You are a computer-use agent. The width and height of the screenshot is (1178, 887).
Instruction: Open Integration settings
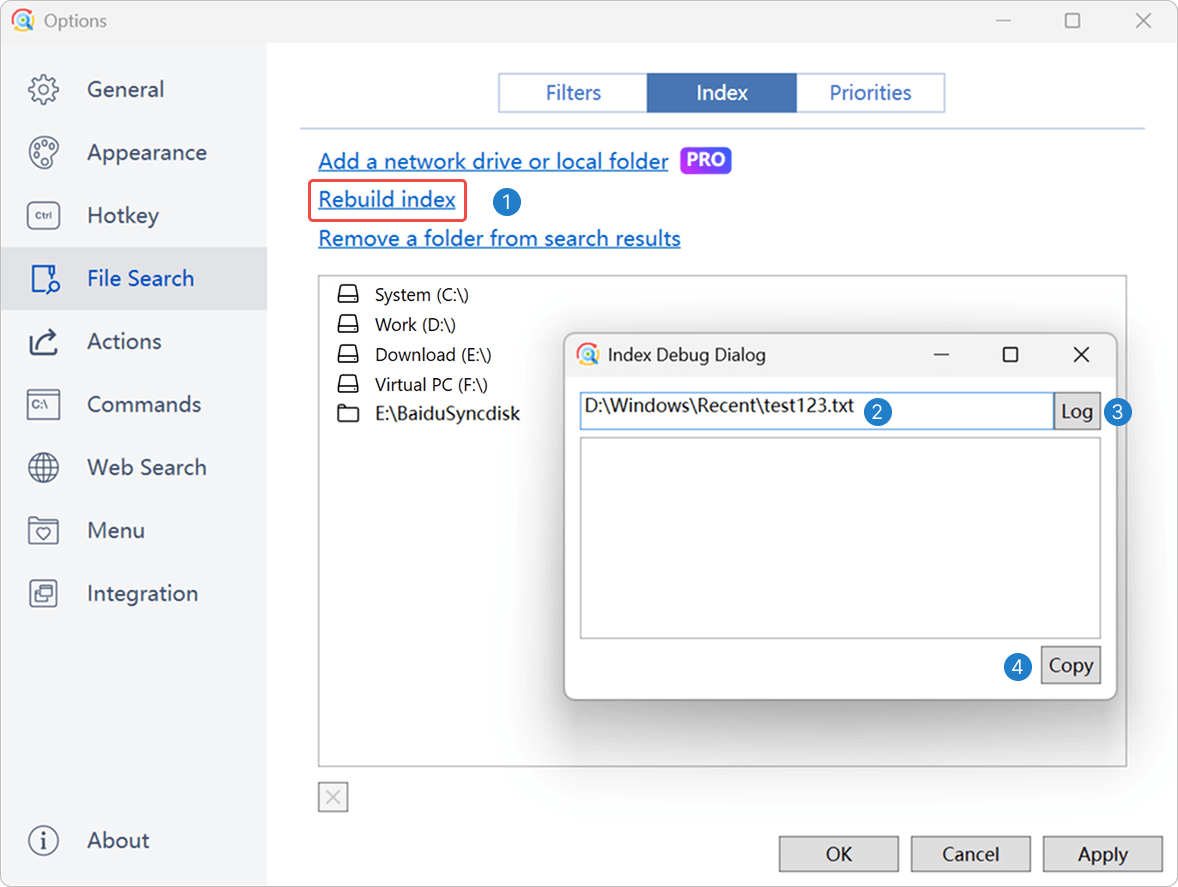point(134,593)
